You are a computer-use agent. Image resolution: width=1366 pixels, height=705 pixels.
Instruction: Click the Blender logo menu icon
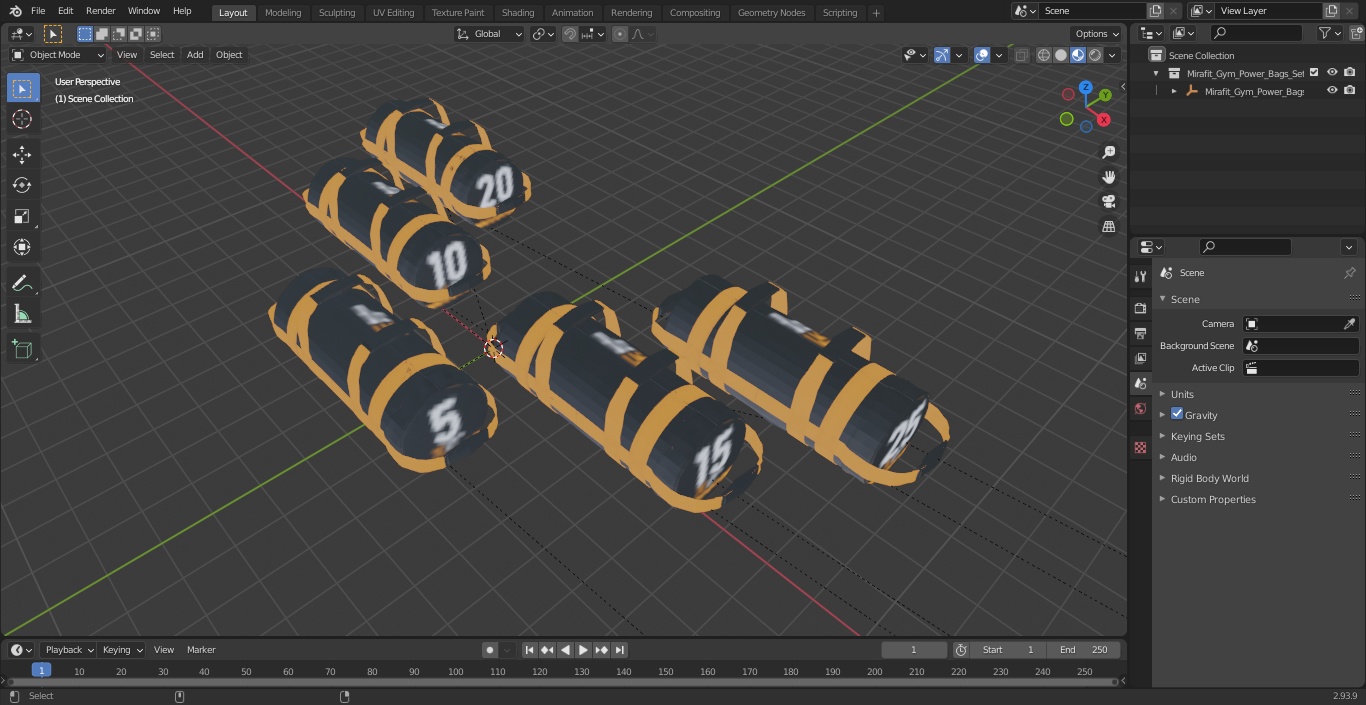pyautogui.click(x=15, y=11)
